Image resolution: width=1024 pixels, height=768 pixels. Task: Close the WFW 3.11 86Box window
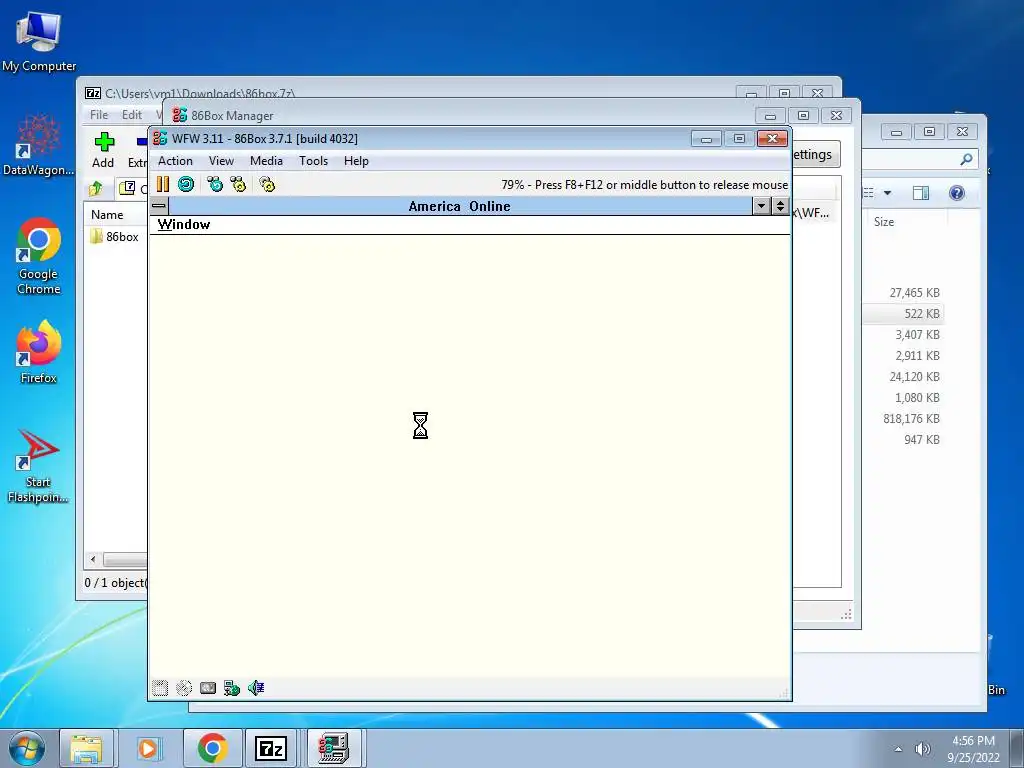coord(773,138)
